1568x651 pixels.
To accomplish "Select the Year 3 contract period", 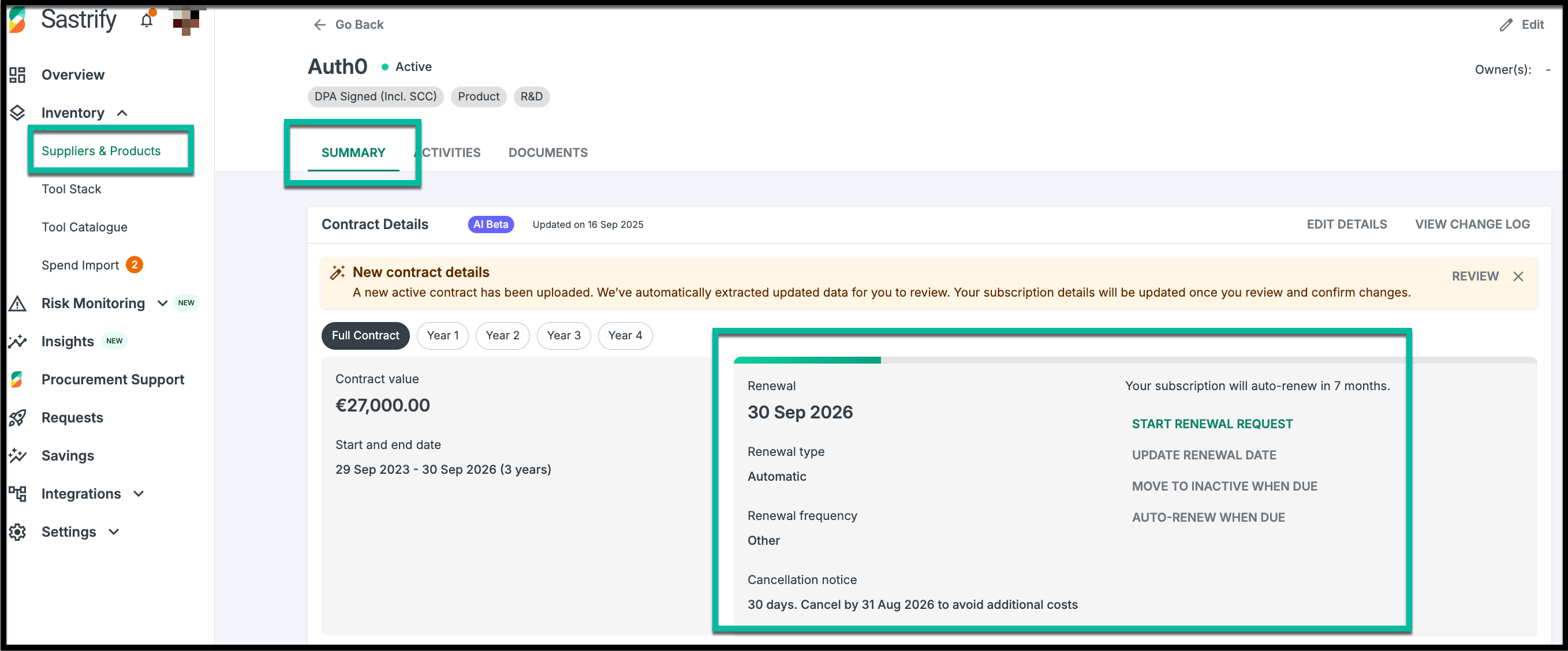I will point(563,336).
